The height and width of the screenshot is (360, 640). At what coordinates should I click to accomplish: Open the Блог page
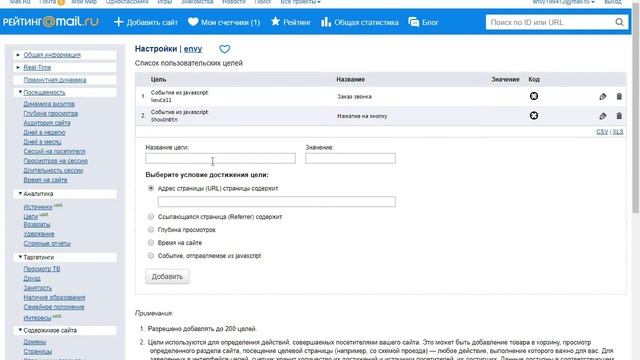point(430,22)
